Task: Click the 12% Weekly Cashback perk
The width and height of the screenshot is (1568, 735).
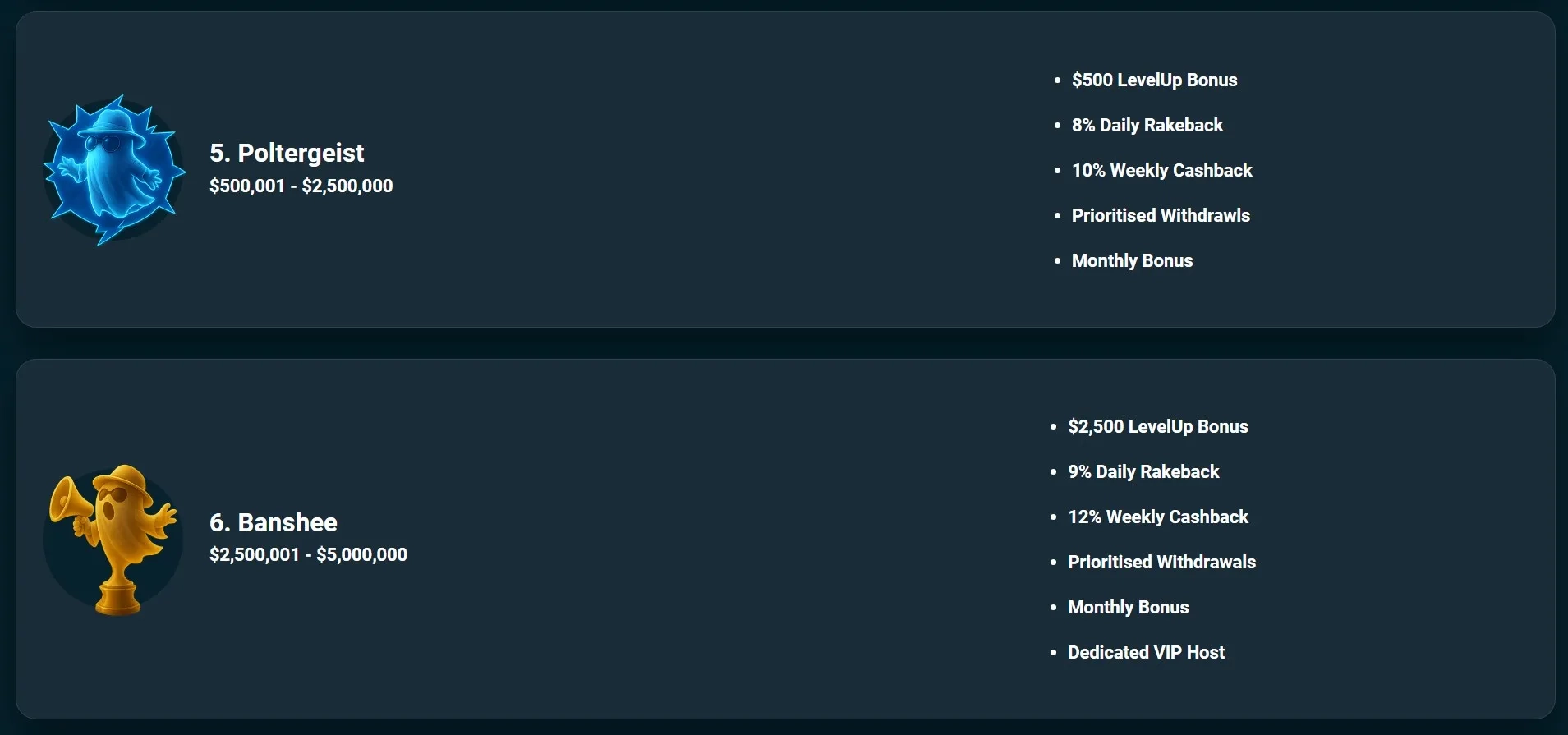Action: pos(1157,517)
